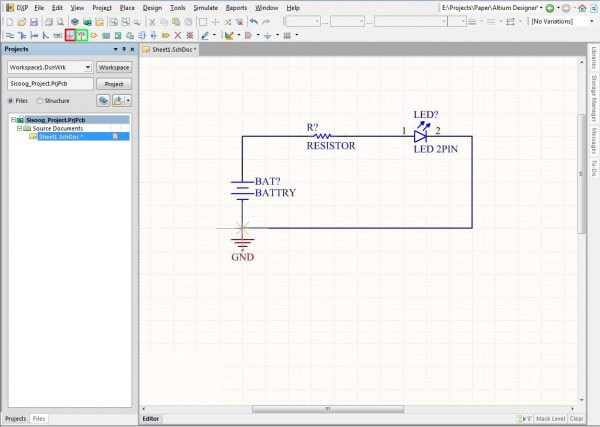The height and width of the screenshot is (427, 600).
Task: Select the Place Harness Entry tool
Action: click(x=153, y=36)
